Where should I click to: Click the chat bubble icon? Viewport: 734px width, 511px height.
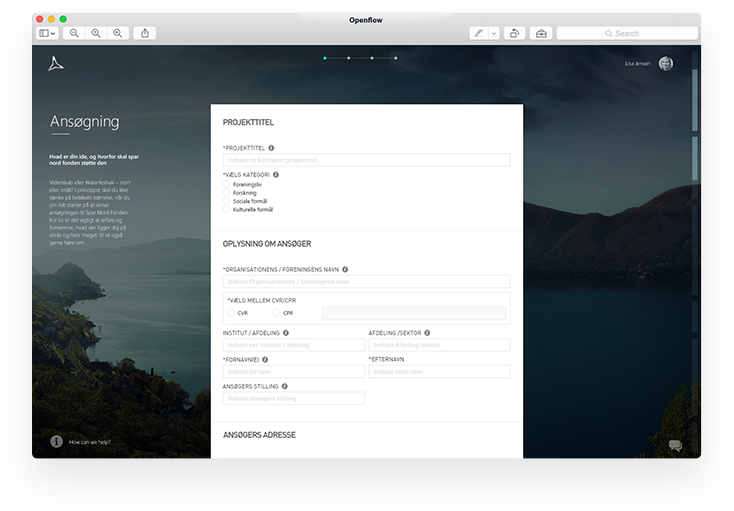tap(675, 446)
